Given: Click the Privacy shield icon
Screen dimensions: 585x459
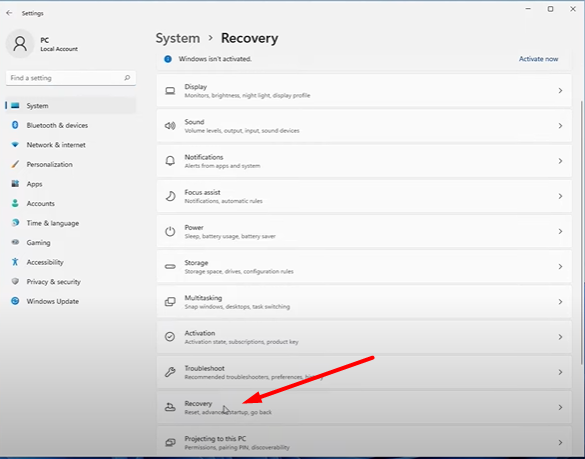Looking at the screenshot, I should tap(15, 281).
